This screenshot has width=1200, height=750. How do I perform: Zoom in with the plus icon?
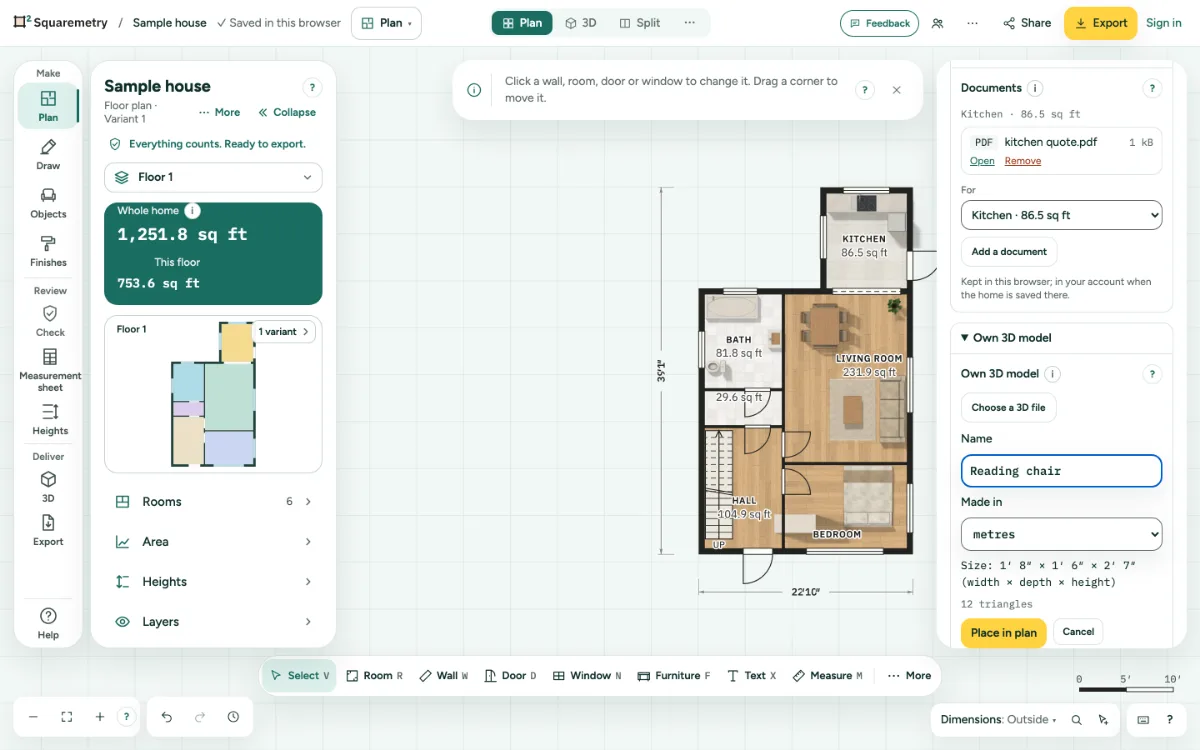pos(100,717)
